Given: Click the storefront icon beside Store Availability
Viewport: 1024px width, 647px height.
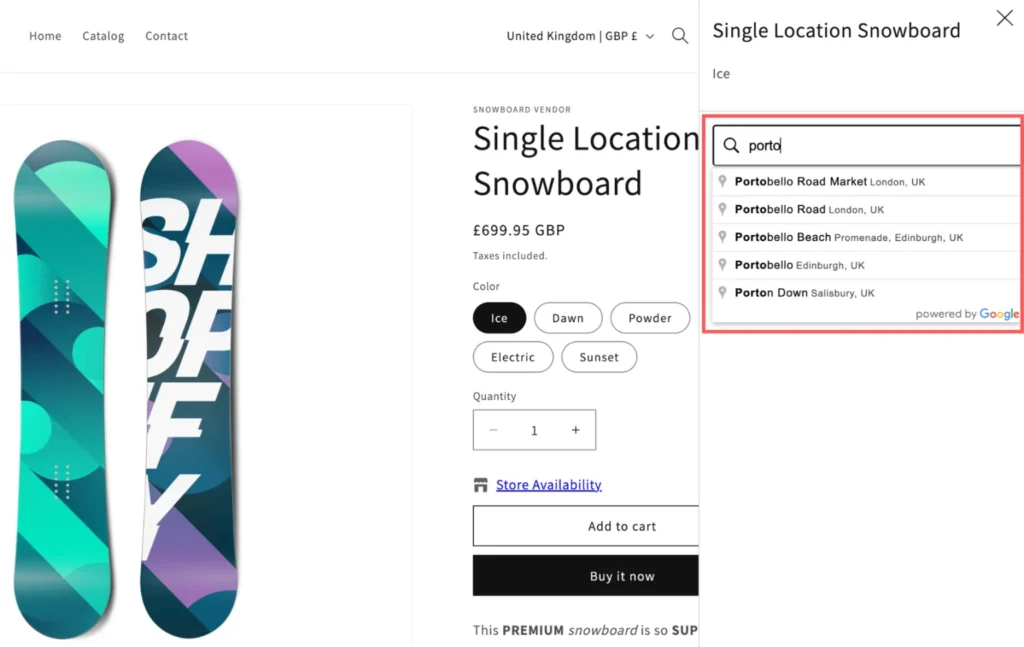Looking at the screenshot, I should click(481, 485).
